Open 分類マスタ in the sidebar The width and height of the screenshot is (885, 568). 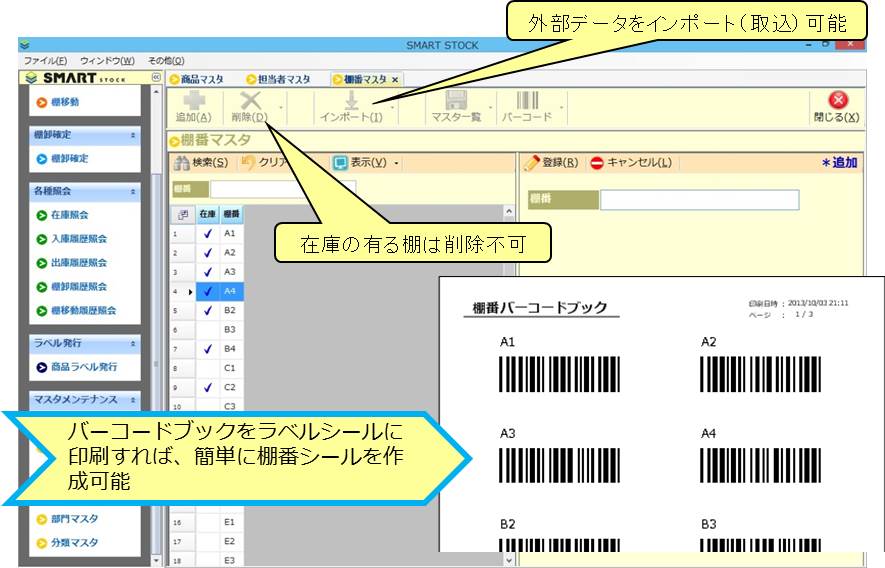click(67, 543)
